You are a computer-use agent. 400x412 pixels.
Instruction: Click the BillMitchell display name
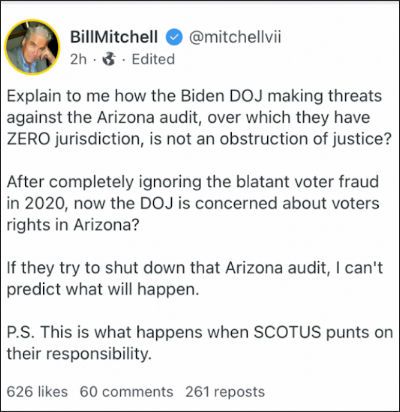(x=114, y=37)
